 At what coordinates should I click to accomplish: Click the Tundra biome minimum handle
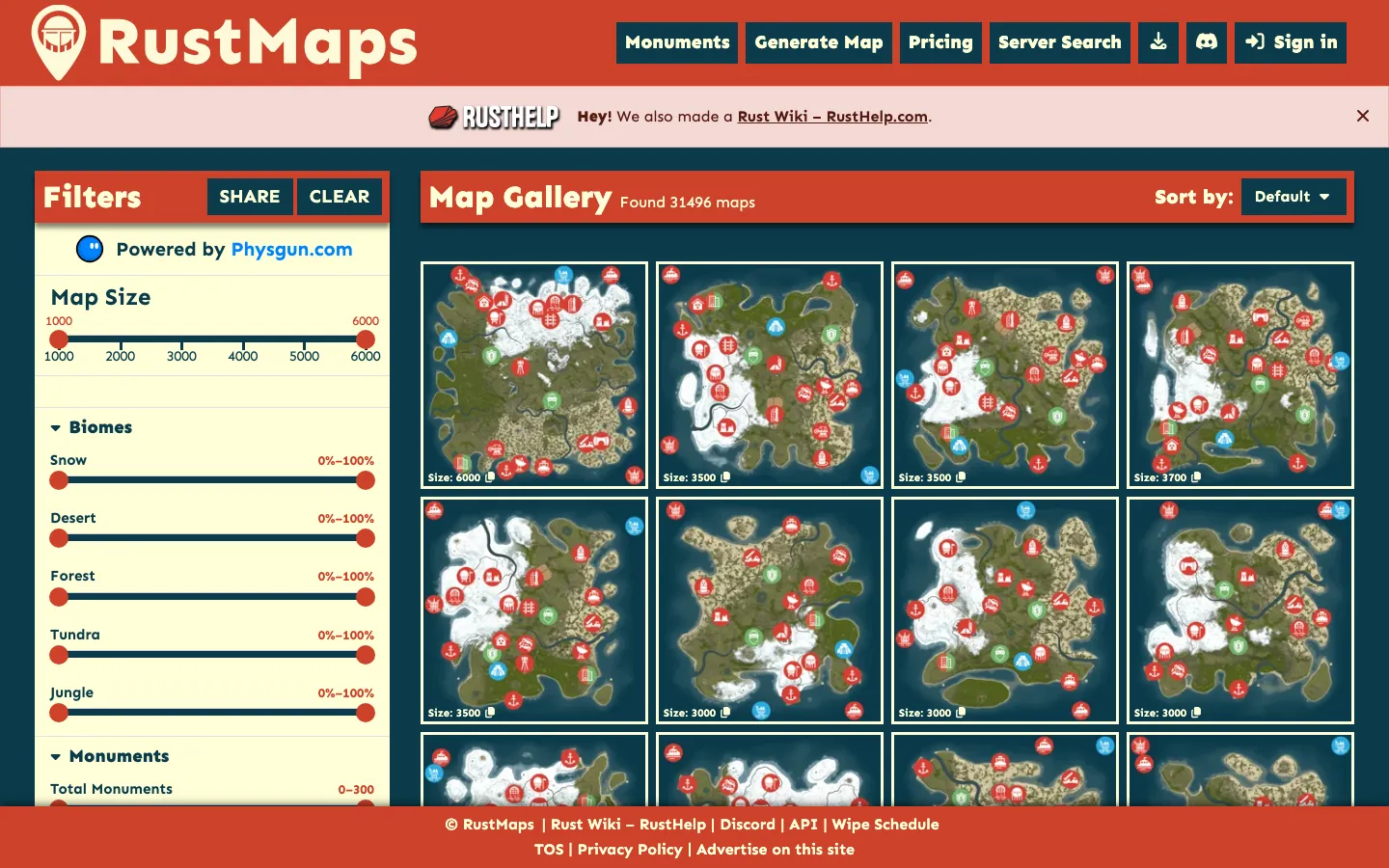59,655
